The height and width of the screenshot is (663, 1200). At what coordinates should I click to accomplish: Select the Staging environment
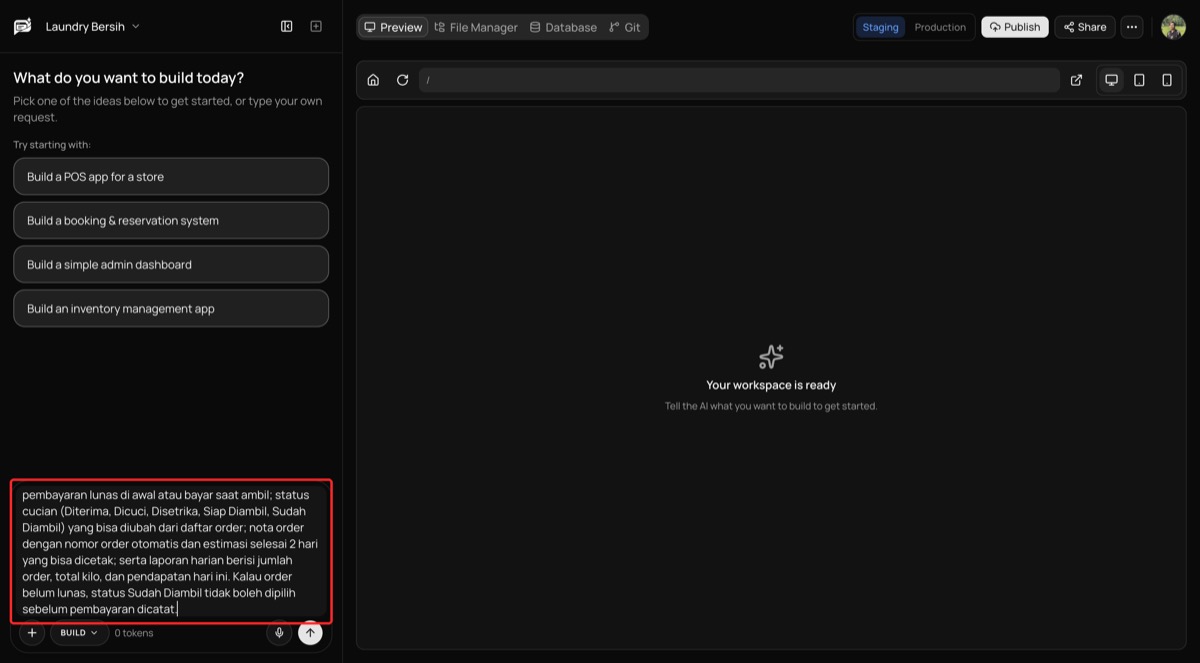coord(880,27)
